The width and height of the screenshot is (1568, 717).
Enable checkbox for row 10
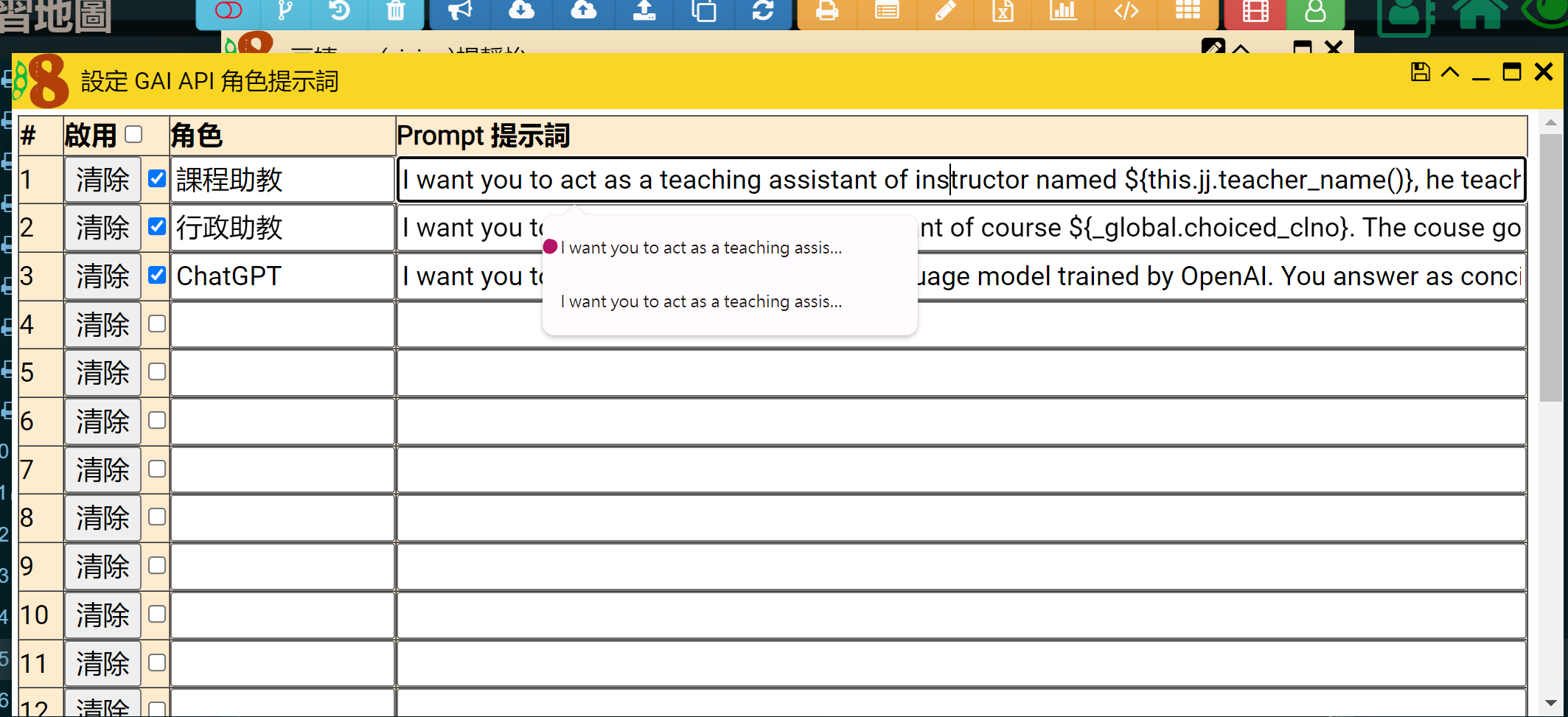[157, 614]
